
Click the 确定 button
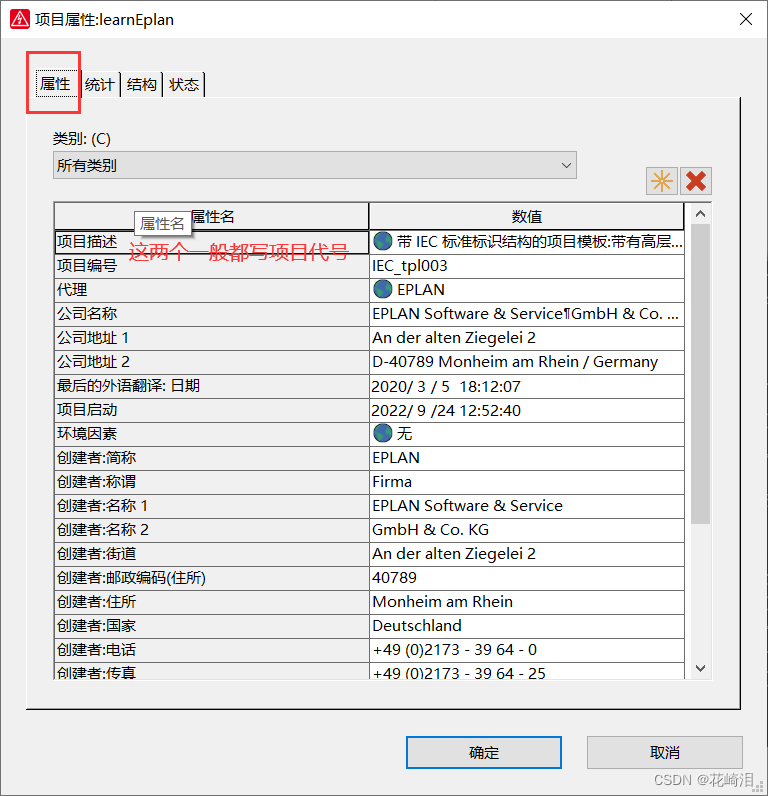click(x=484, y=752)
